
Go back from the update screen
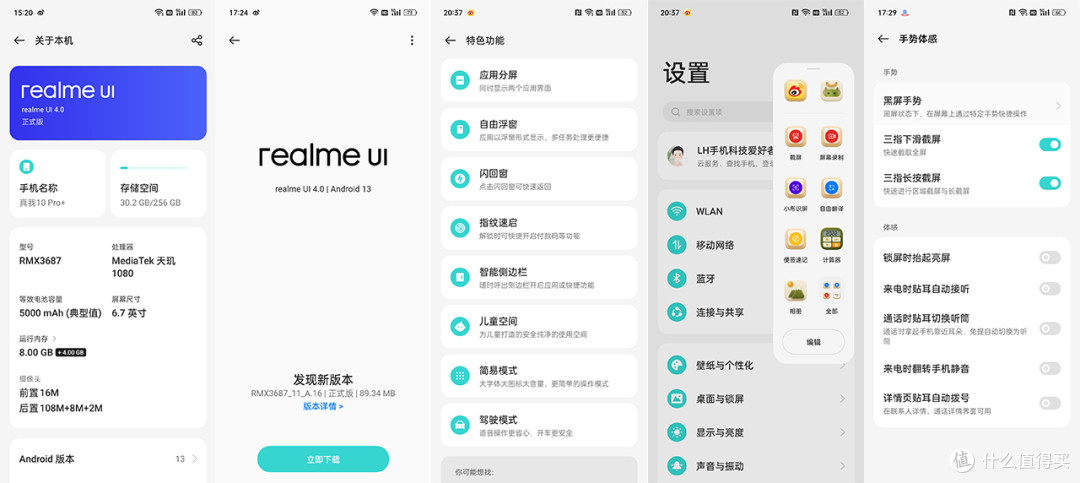[x=234, y=41]
